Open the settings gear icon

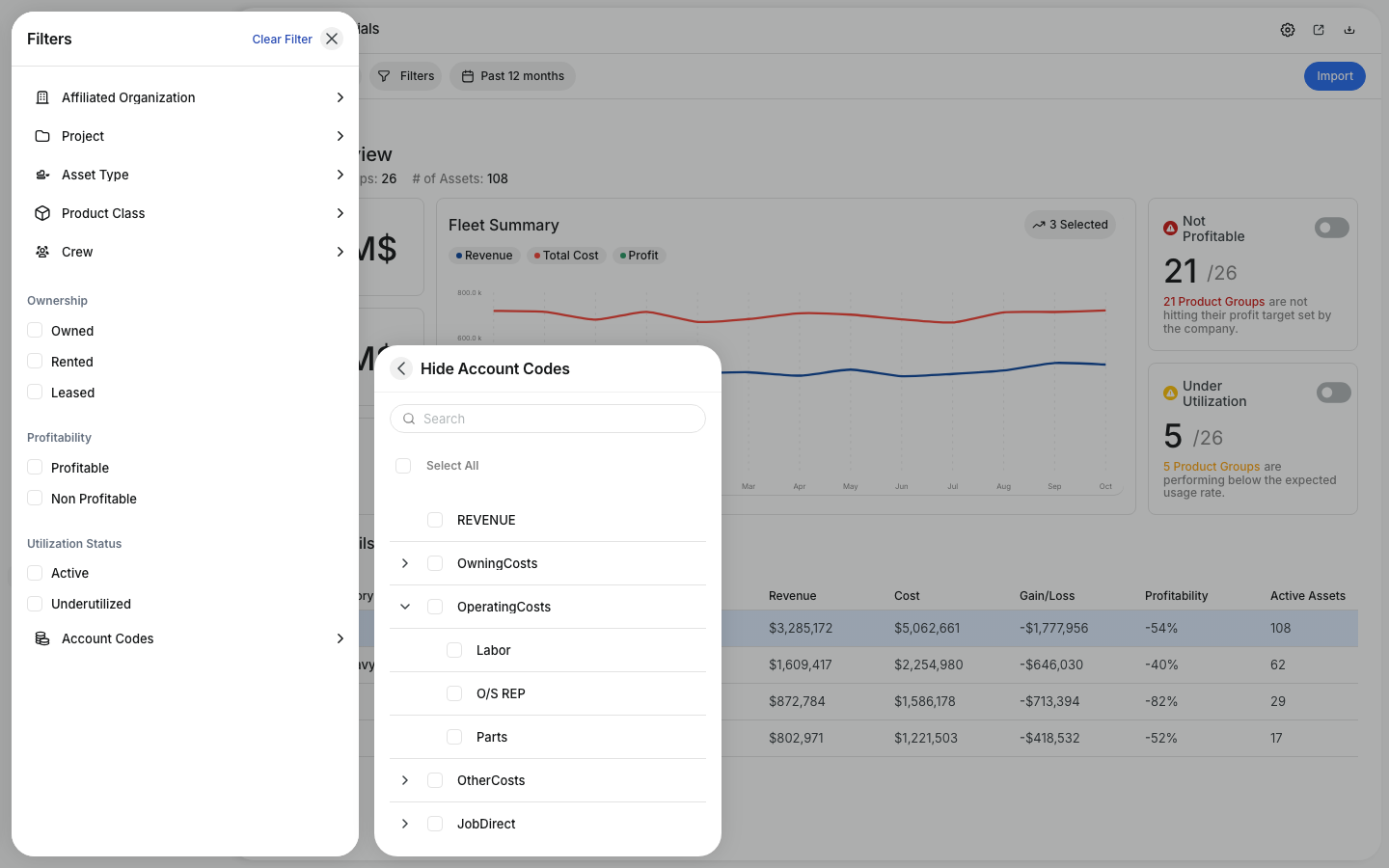pos(1288,30)
